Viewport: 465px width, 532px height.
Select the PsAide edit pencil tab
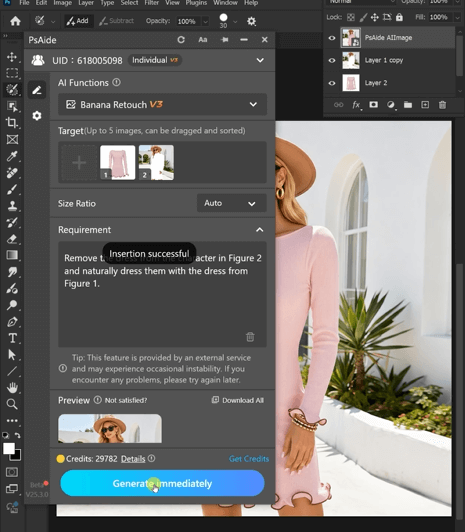click(37, 90)
